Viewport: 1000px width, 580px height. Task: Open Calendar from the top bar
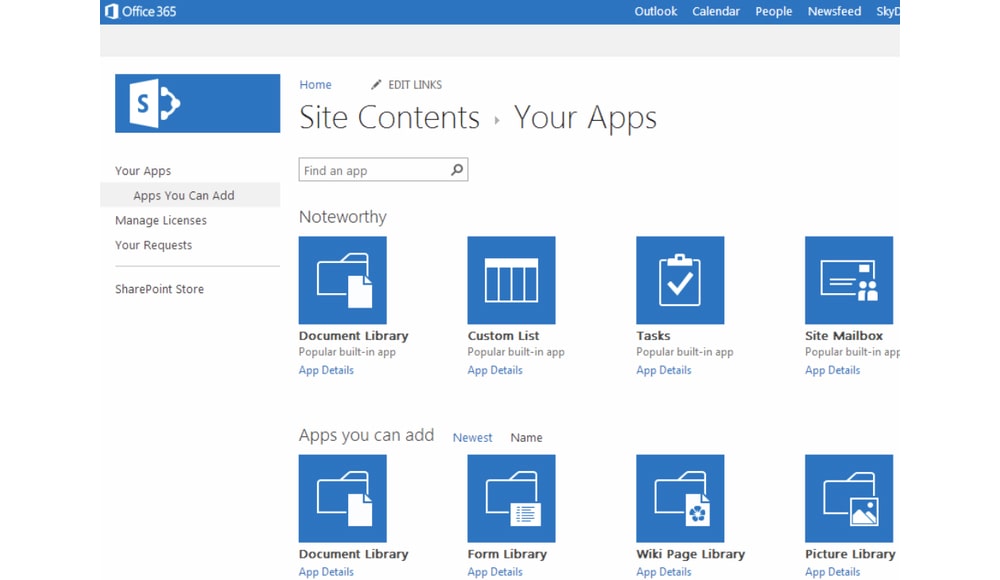point(716,11)
